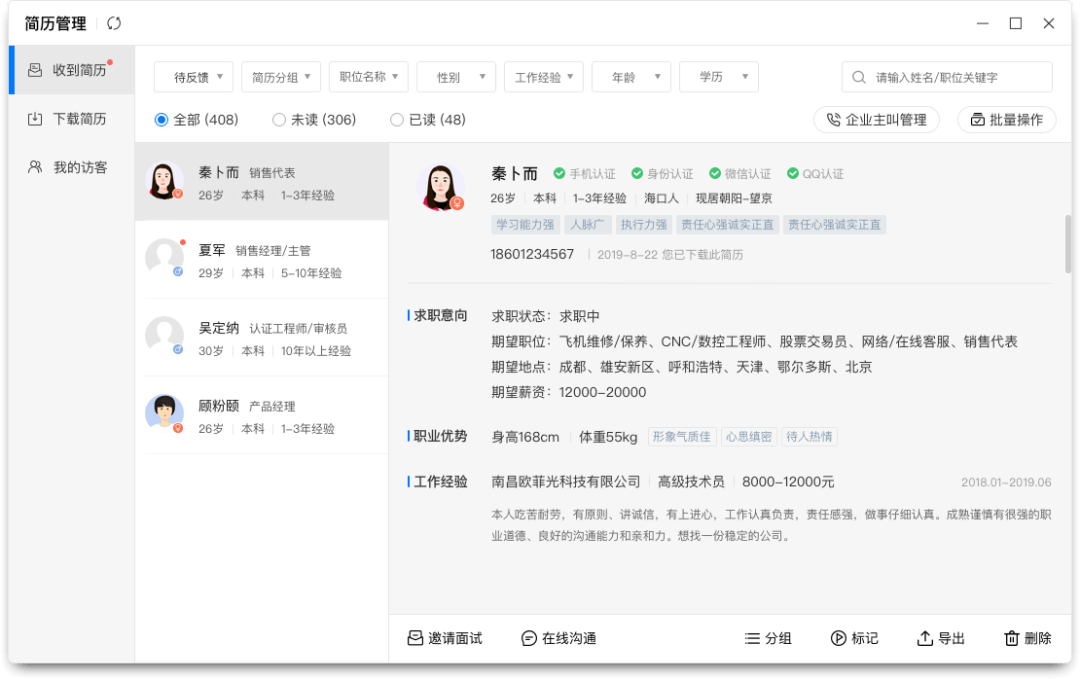Click 顾粉颐's avatar in the list

coord(164,413)
